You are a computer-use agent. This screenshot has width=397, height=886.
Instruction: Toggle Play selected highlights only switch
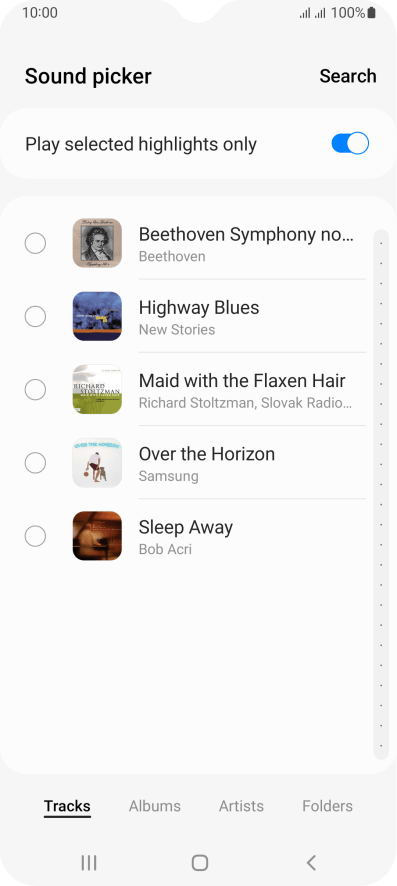[x=350, y=144]
